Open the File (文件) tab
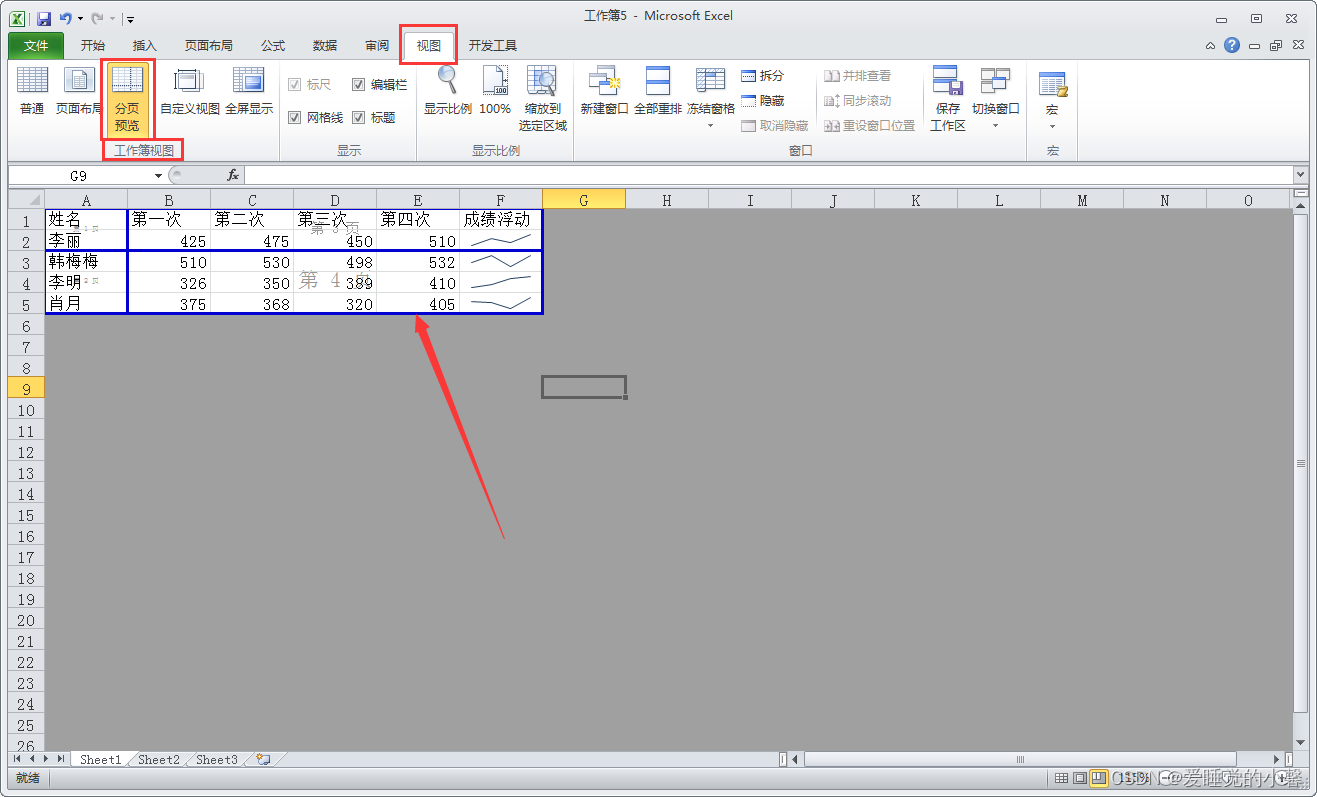Screen dimensions: 1317x797 [36, 46]
